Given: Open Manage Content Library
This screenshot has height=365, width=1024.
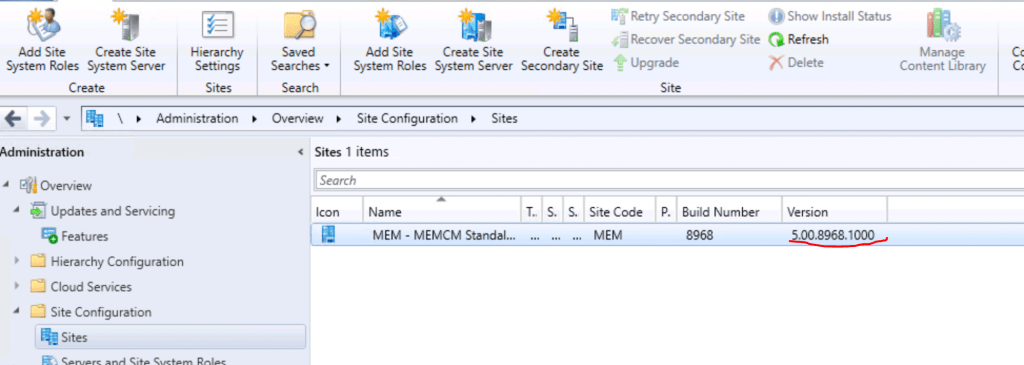Looking at the screenshot, I should point(942,39).
